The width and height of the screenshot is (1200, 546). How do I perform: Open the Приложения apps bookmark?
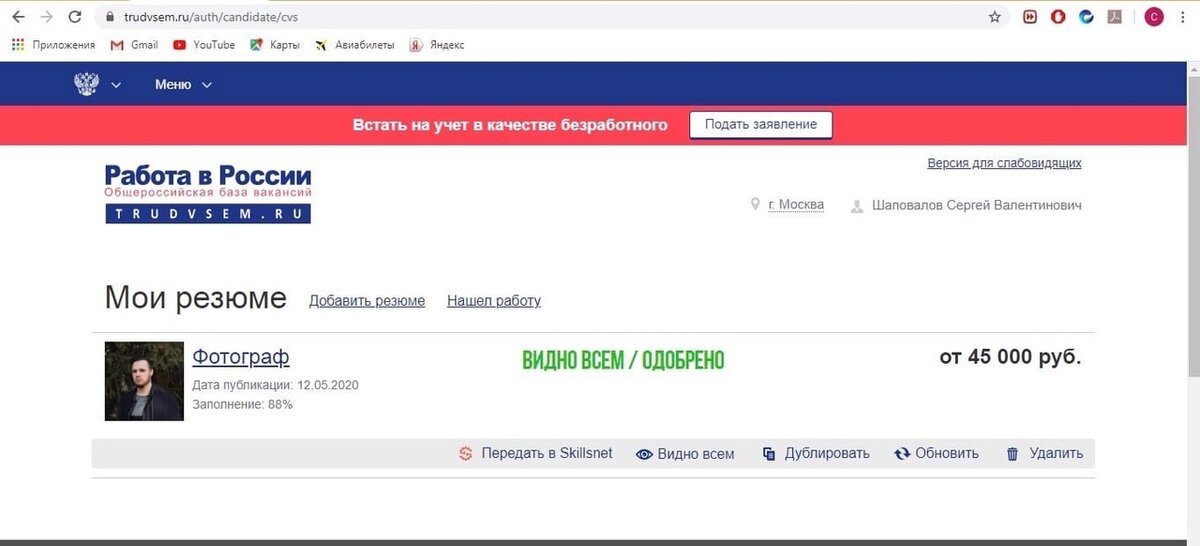(x=53, y=45)
